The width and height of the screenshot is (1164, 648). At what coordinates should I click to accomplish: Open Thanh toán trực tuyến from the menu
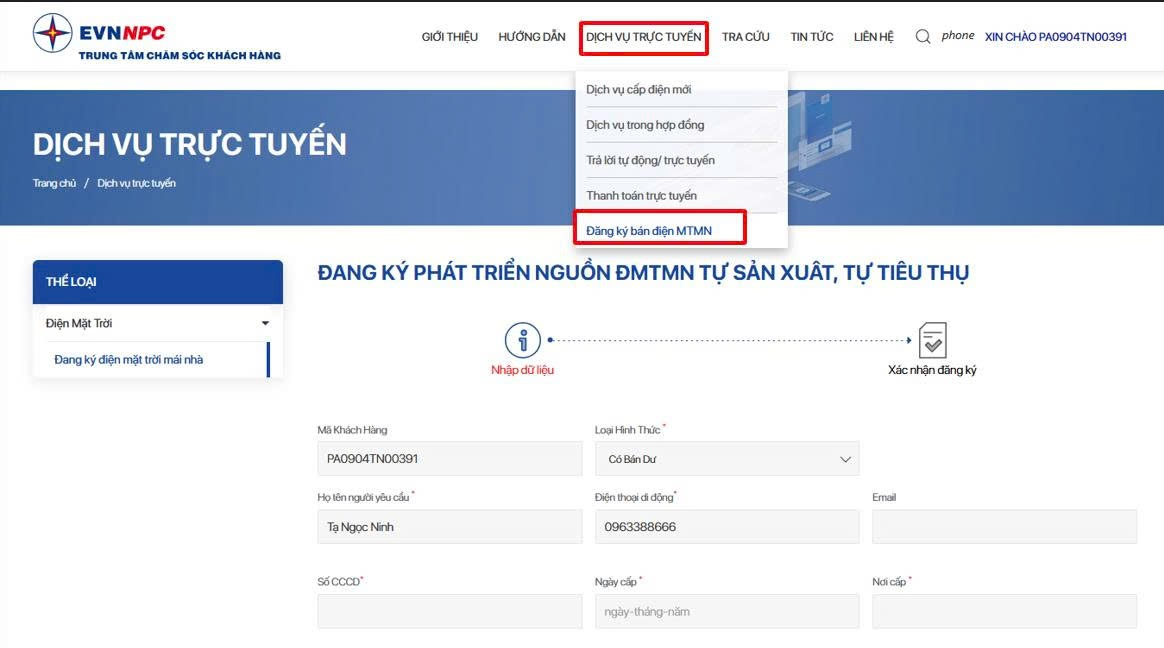(640, 194)
